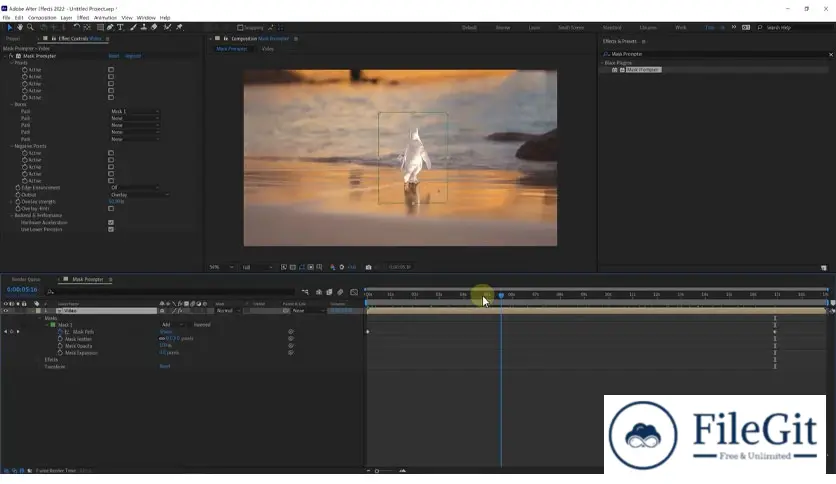This screenshot has width=836, height=484.
Task: Open the first Boxes Path dropdown showing Mask 1
Action: click(134, 111)
